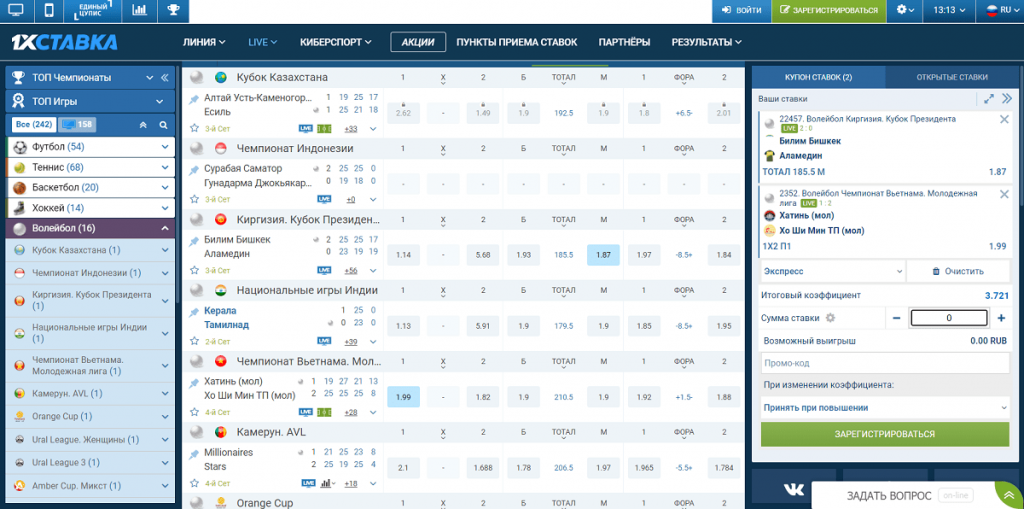This screenshot has width=1024, height=509.
Task: Click the Промо-код input field
Action: point(884,363)
